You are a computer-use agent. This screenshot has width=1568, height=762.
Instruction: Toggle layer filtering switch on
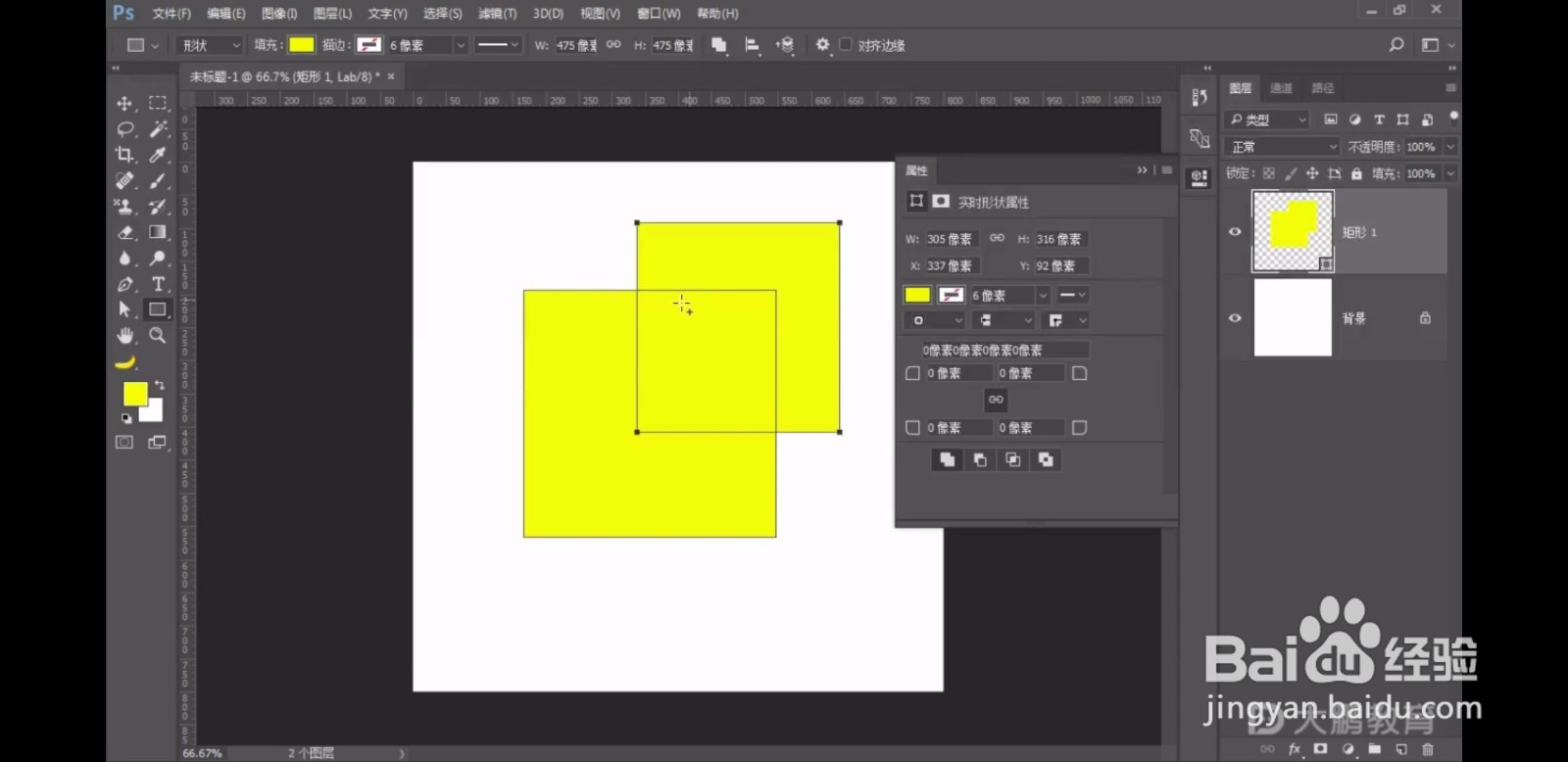(x=1453, y=118)
